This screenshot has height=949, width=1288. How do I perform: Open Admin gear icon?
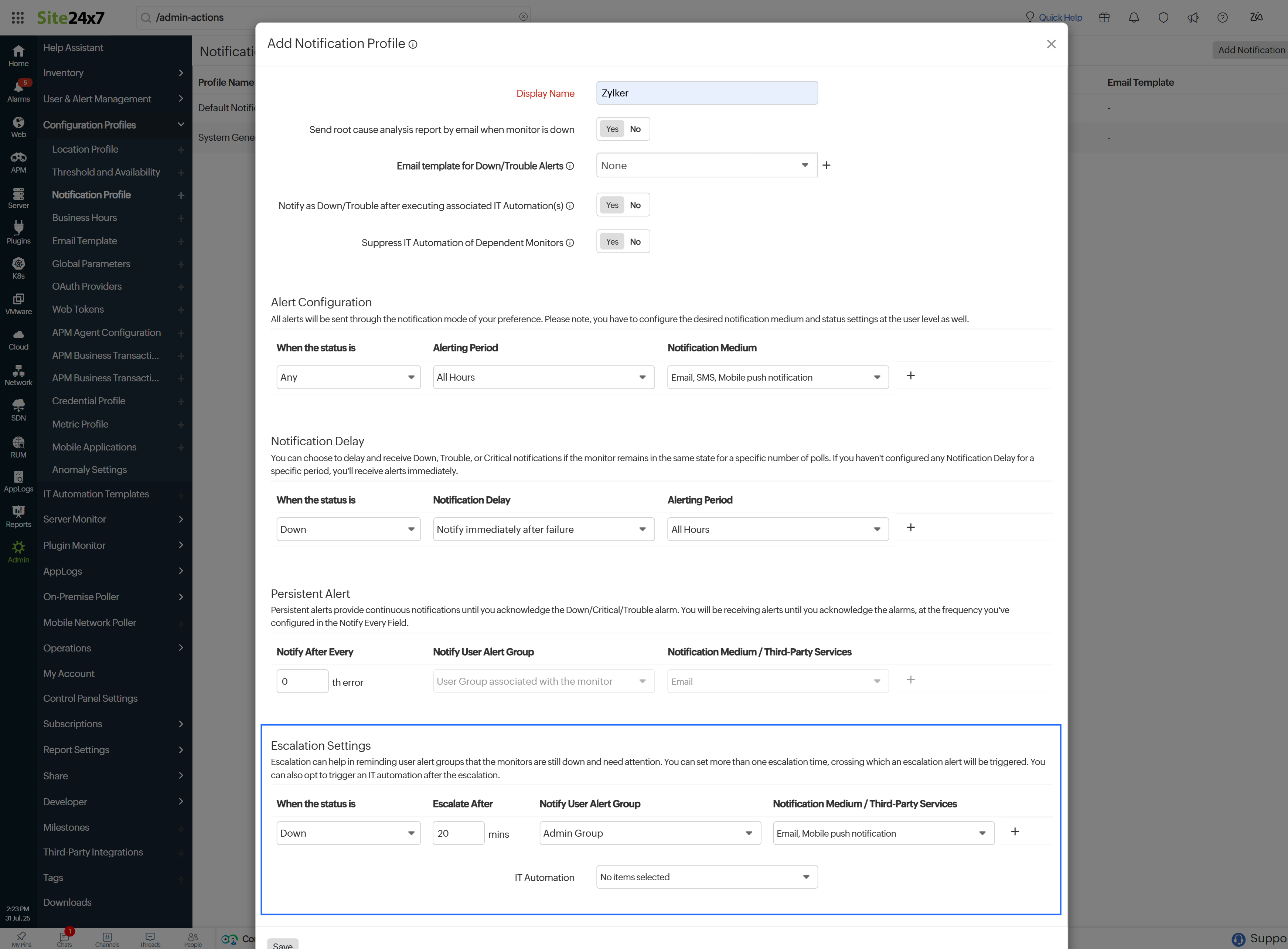click(x=18, y=552)
